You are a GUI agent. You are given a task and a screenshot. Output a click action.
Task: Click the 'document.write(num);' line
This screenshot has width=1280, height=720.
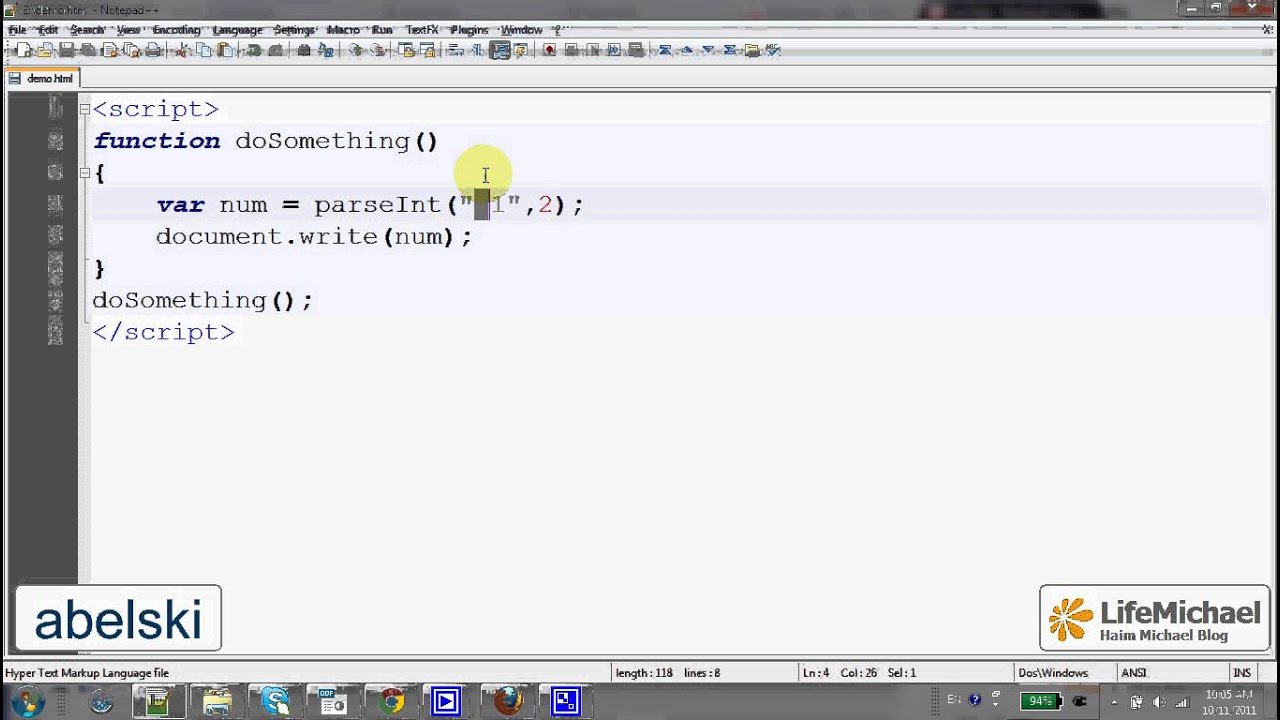pos(314,237)
